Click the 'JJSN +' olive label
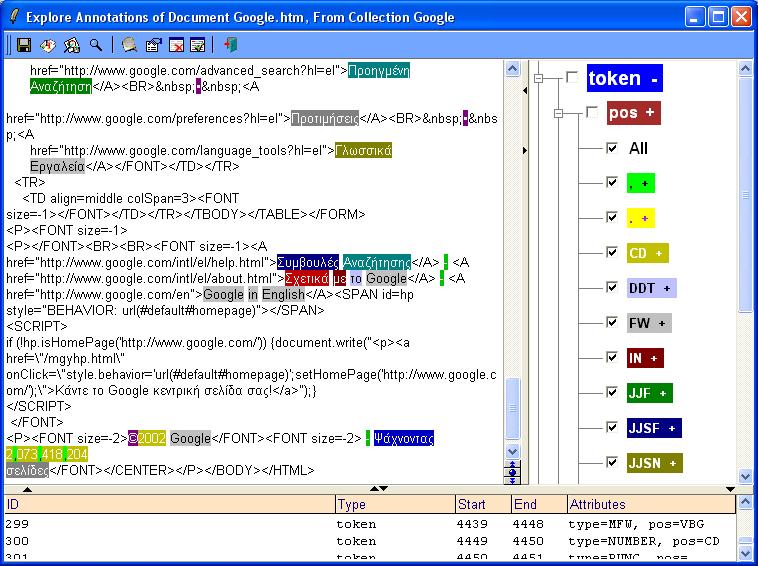Viewport: 758px width, 566px height. (655, 463)
